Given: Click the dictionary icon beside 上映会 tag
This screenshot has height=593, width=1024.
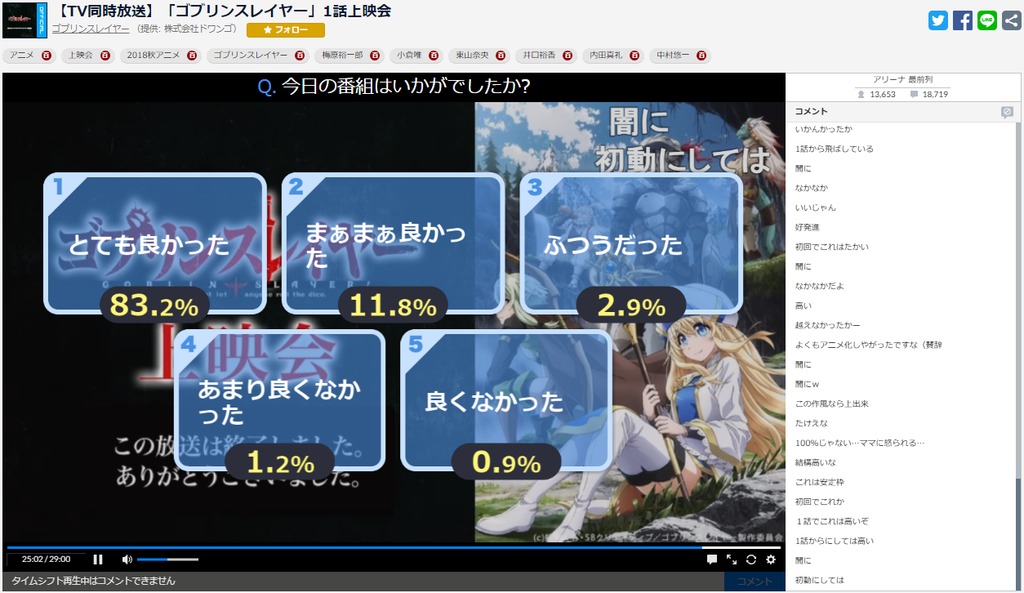Looking at the screenshot, I should 104,56.
